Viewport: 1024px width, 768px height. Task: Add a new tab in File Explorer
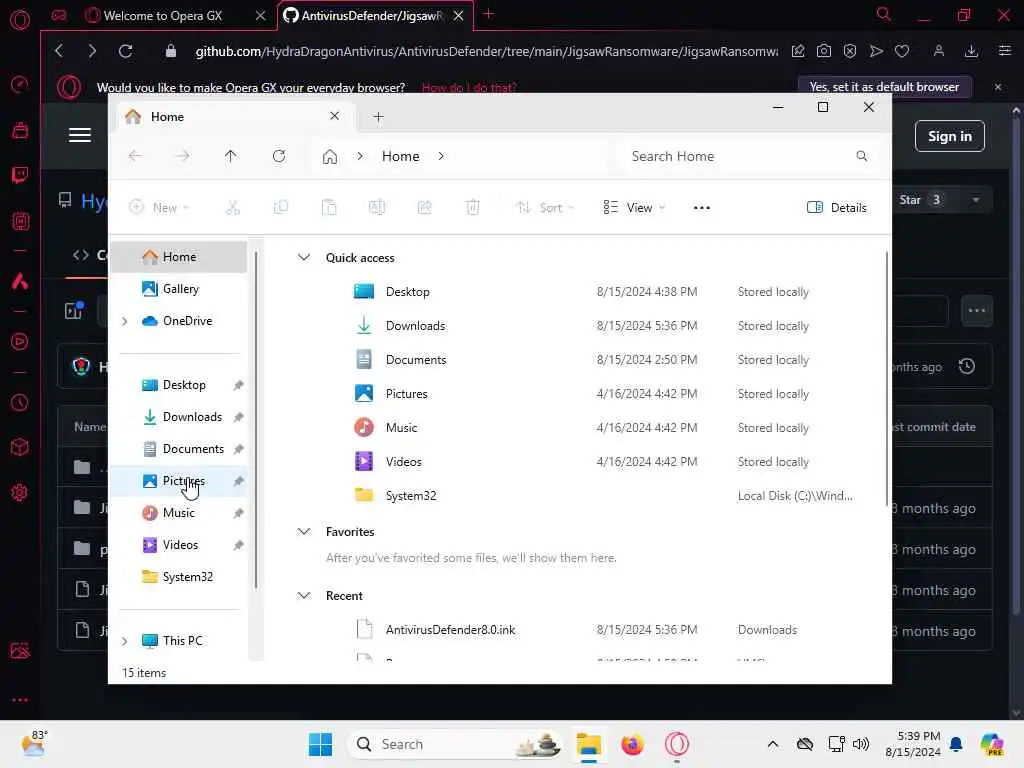[378, 117]
